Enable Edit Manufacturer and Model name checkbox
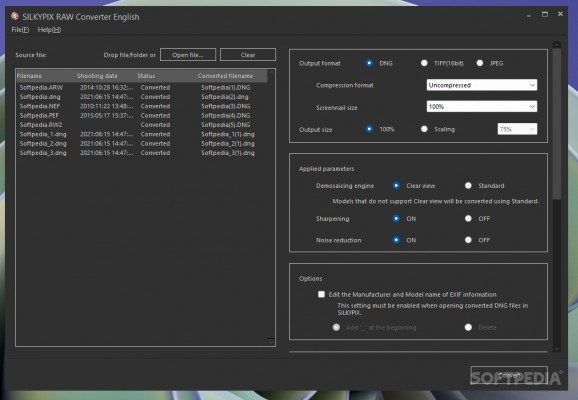Image resolution: width=578 pixels, height=400 pixels. coord(321,294)
